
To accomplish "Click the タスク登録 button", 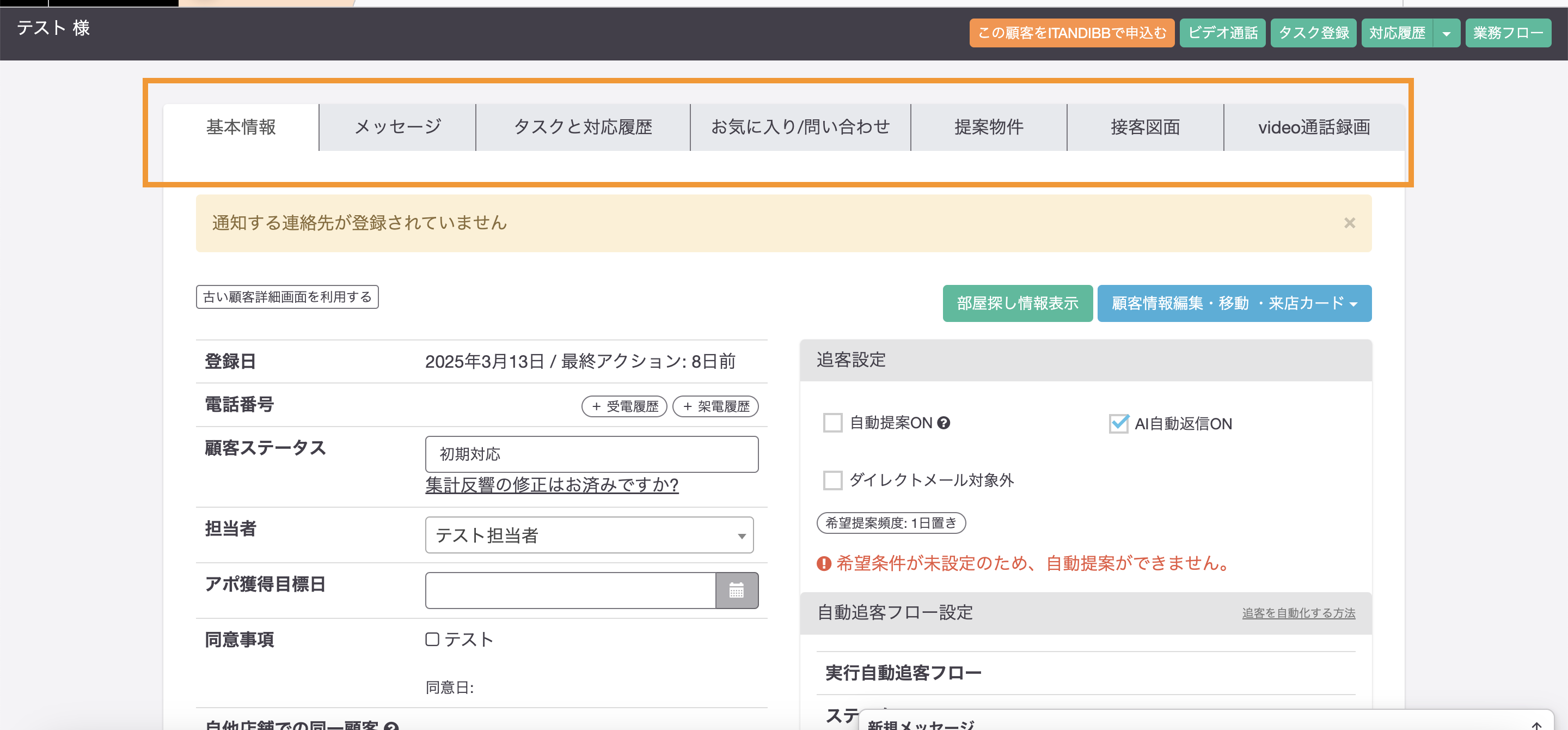I will point(1314,33).
